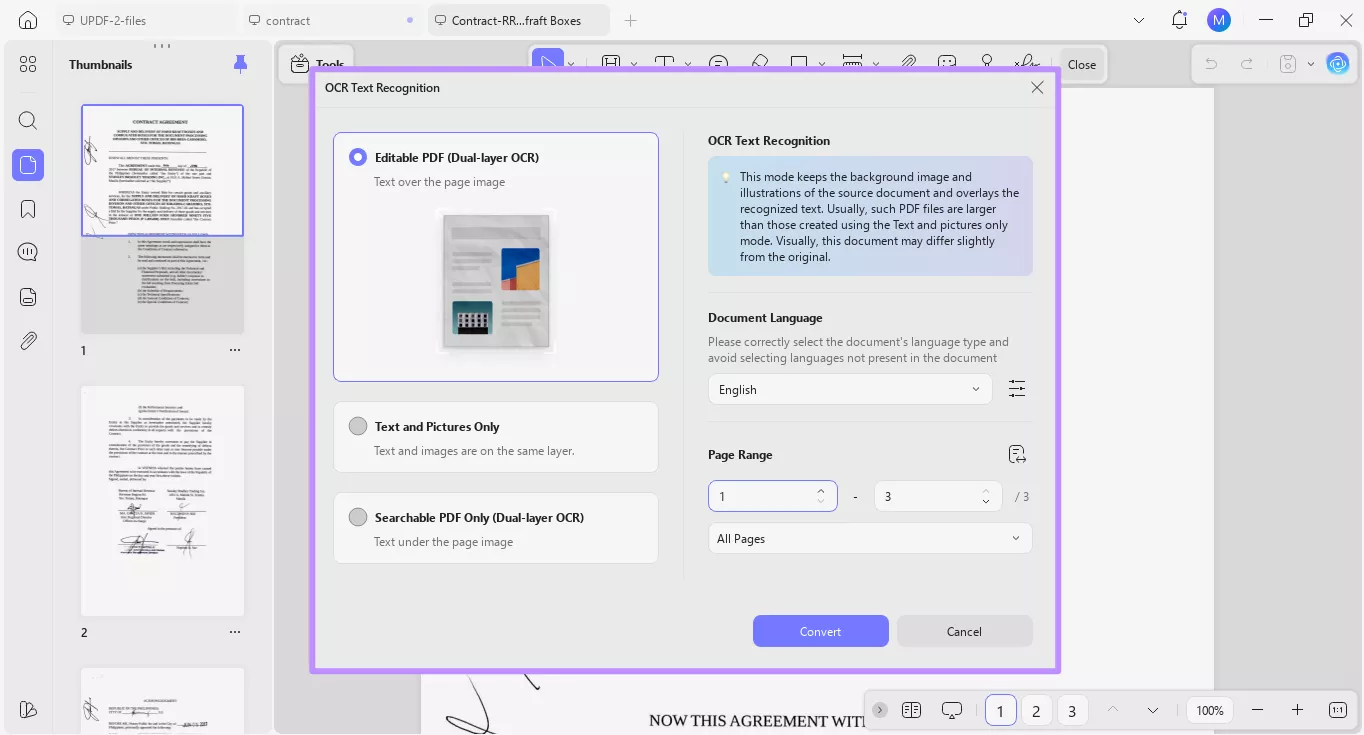Zoom out with the minus icon
The image size is (1364, 735).
pos(1258,710)
